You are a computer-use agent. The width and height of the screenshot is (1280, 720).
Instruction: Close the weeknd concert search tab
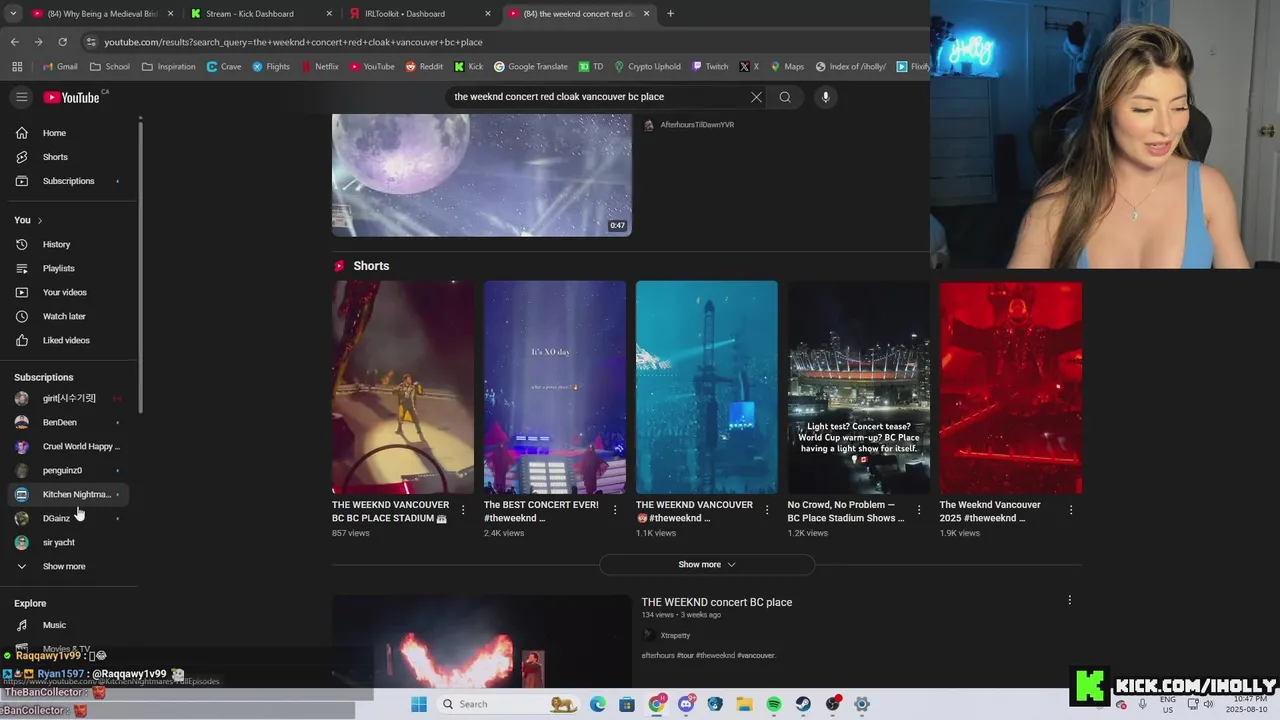(646, 14)
